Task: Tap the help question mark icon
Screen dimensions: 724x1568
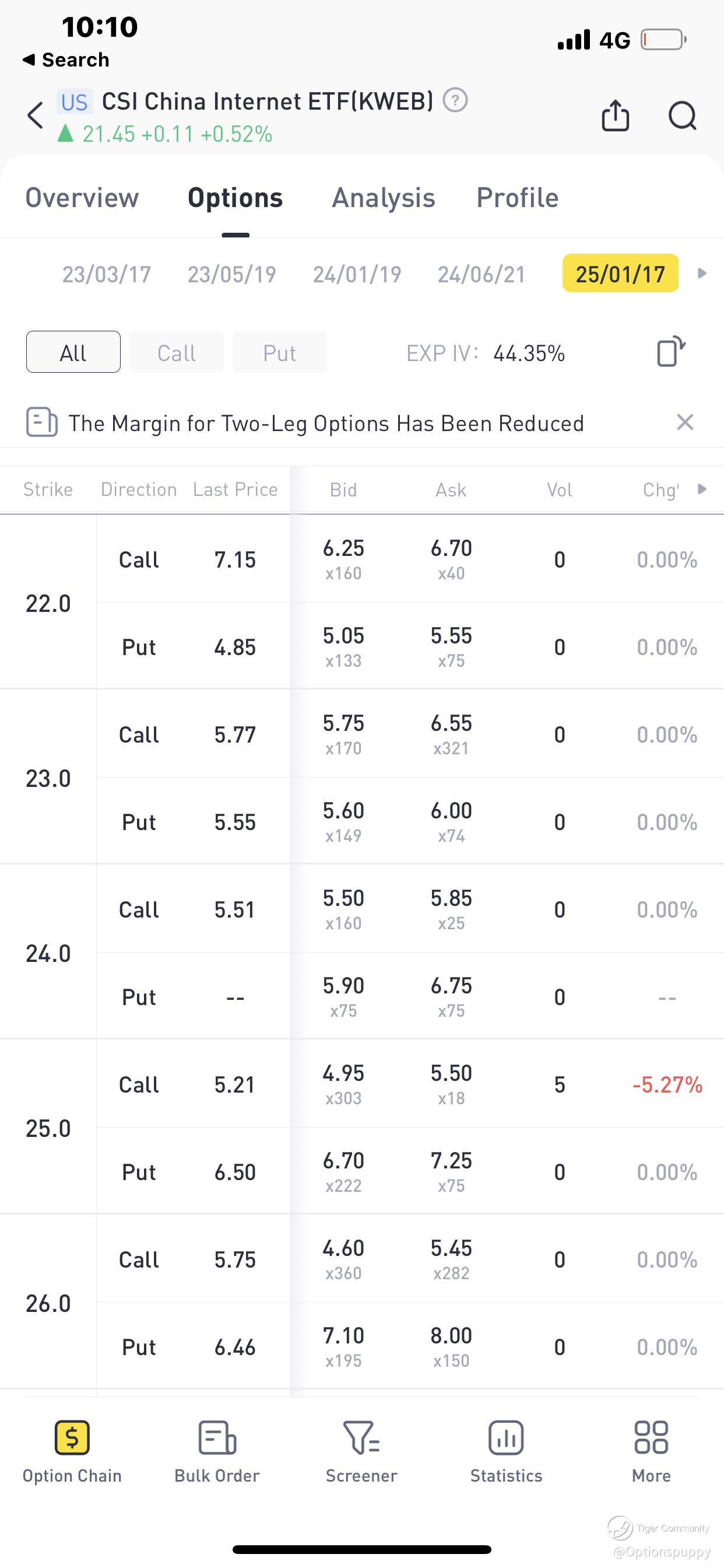Action: click(455, 100)
